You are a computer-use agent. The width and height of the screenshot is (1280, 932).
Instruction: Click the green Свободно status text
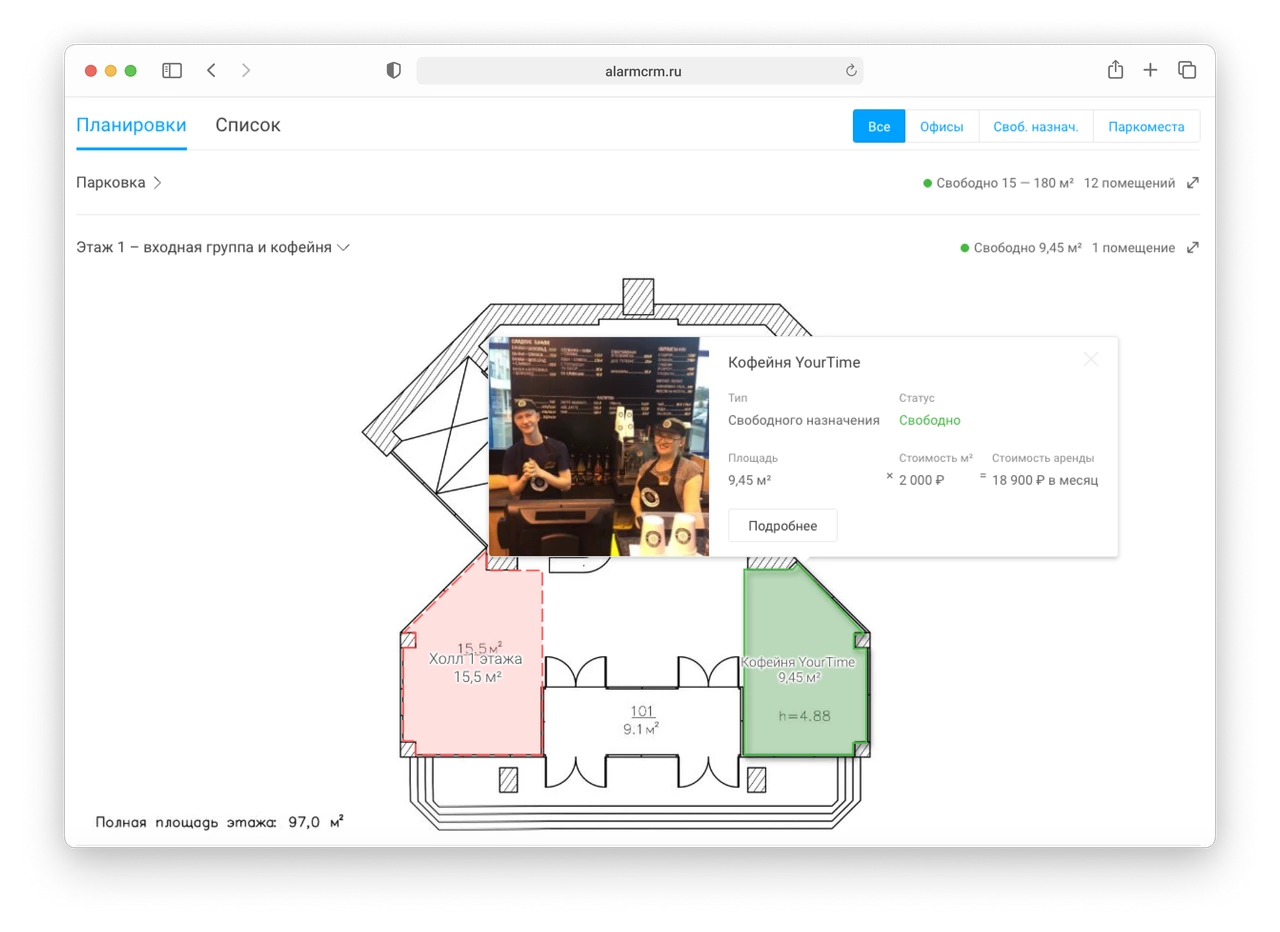tap(930, 421)
